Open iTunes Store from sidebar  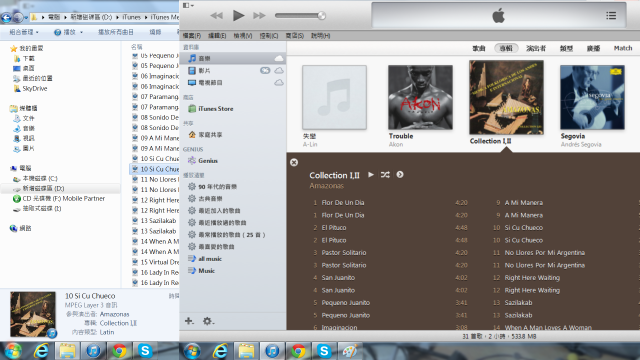coord(211,109)
